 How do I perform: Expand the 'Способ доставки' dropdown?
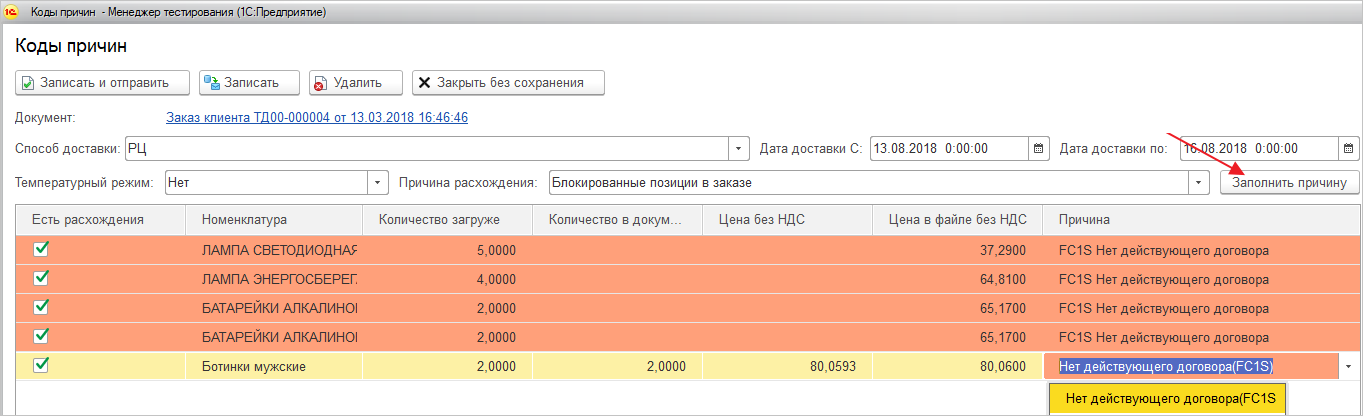(740, 149)
